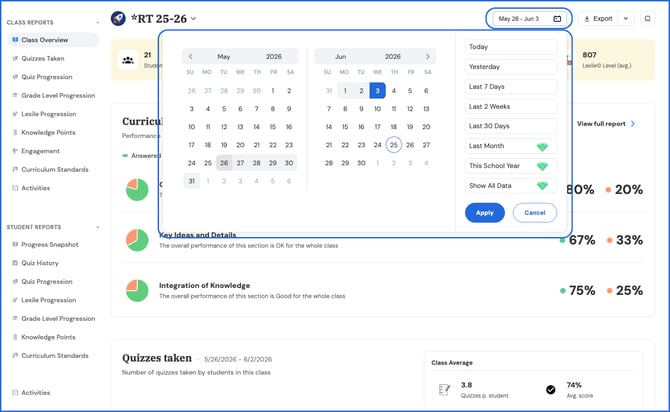
Task: Collapse the Student Reports section
Action: pyautogui.click(x=97, y=227)
